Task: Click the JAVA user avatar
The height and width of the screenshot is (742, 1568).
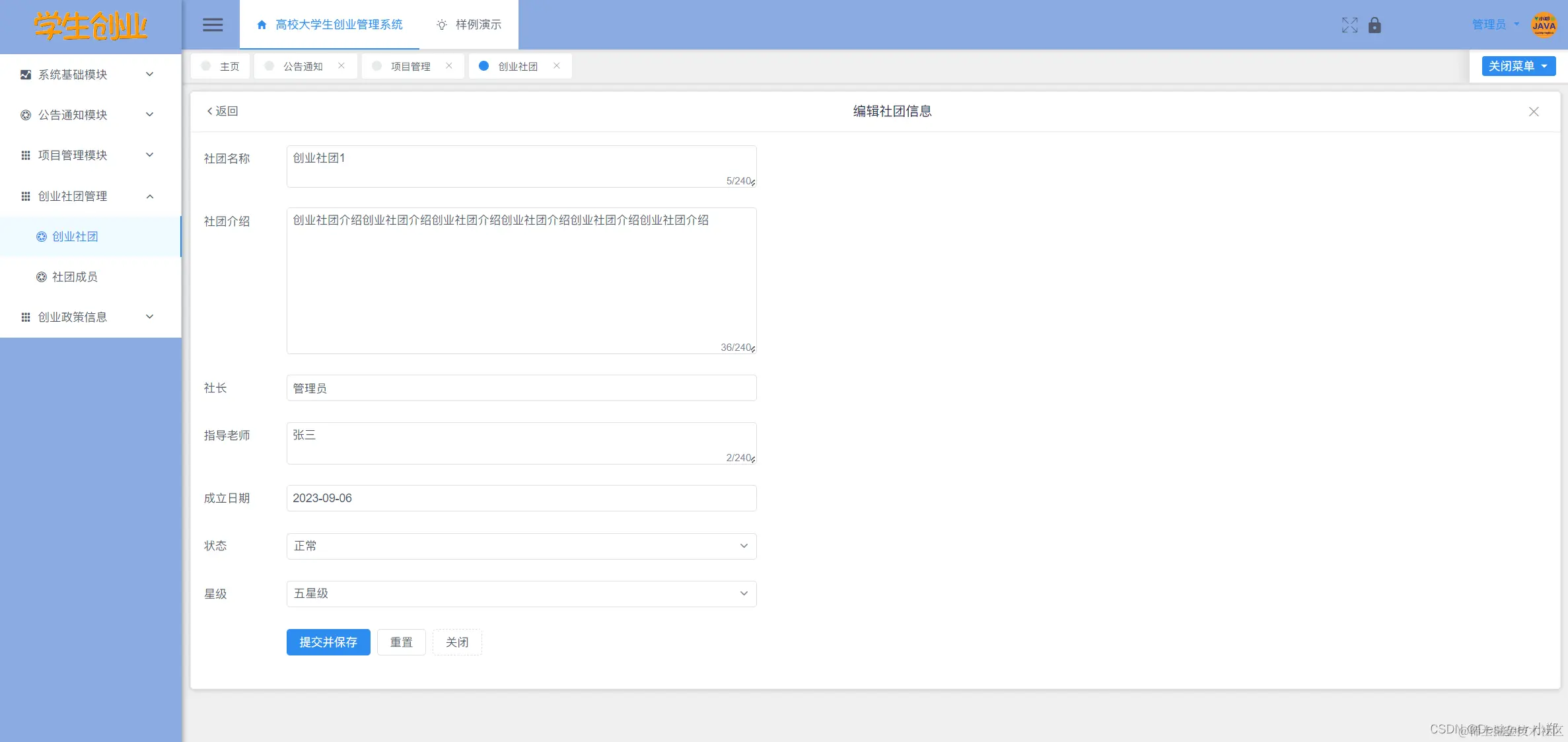Action: [1544, 25]
